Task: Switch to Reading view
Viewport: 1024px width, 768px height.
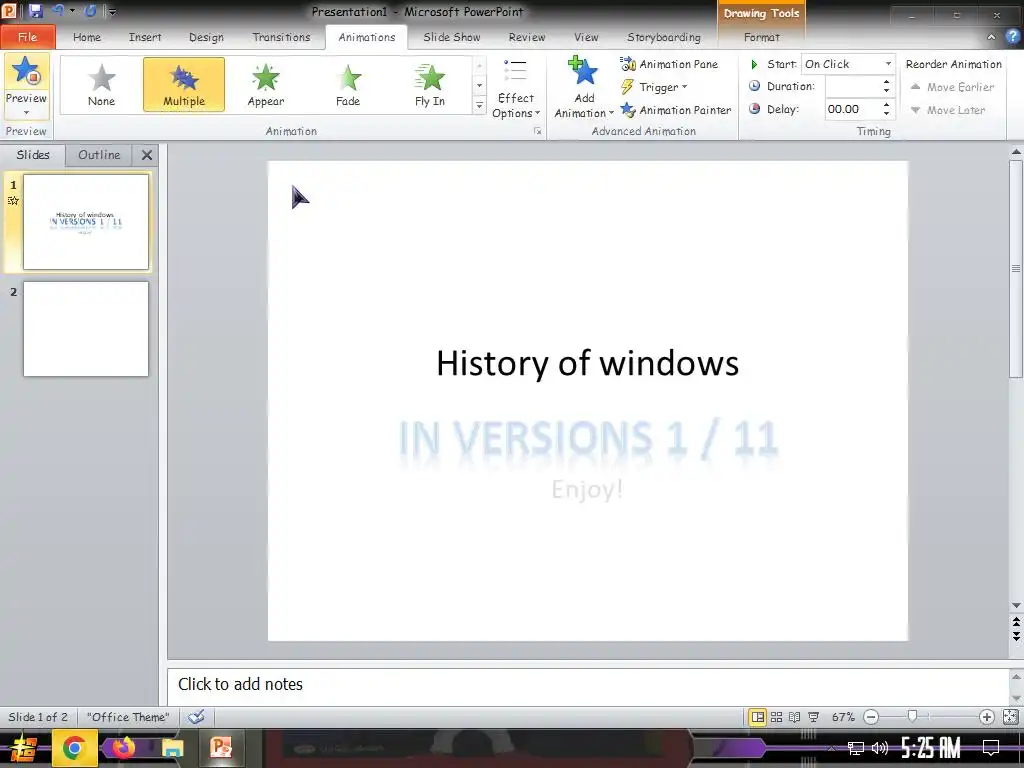Action: point(794,717)
